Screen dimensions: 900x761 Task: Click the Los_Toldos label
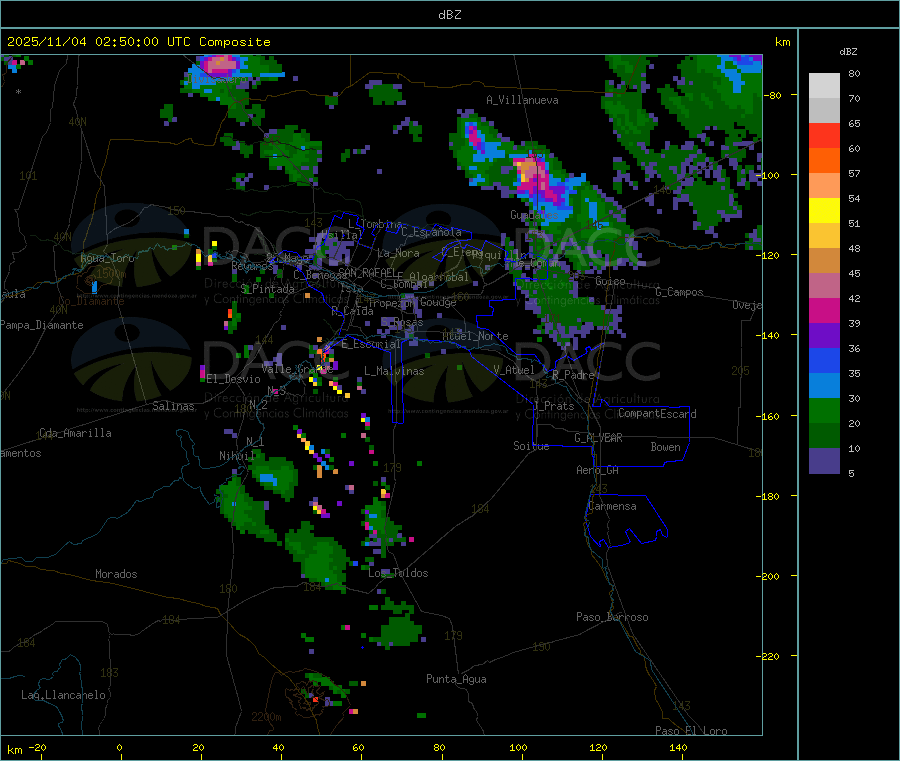pos(398,573)
